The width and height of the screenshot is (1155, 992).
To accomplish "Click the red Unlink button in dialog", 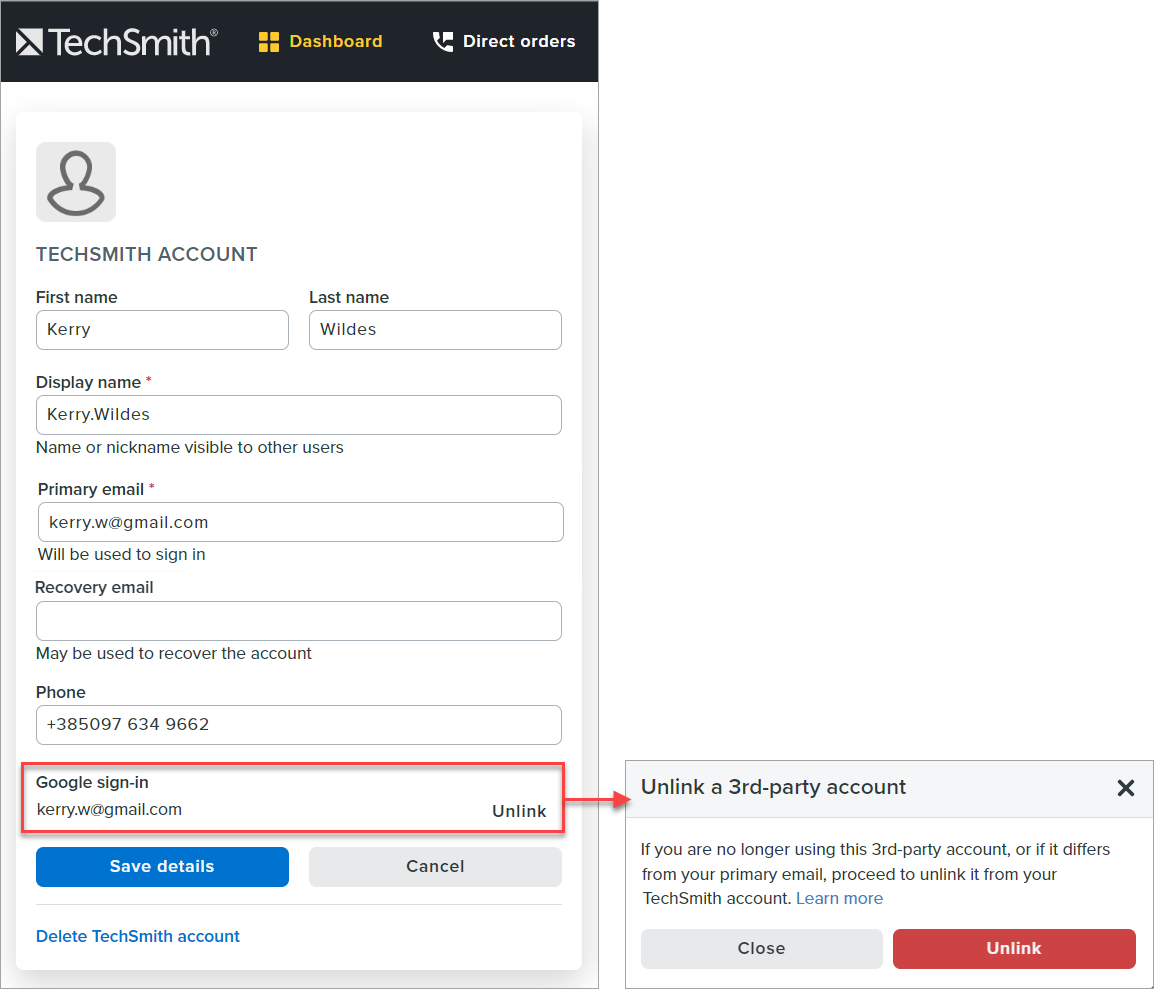I will click(1013, 948).
